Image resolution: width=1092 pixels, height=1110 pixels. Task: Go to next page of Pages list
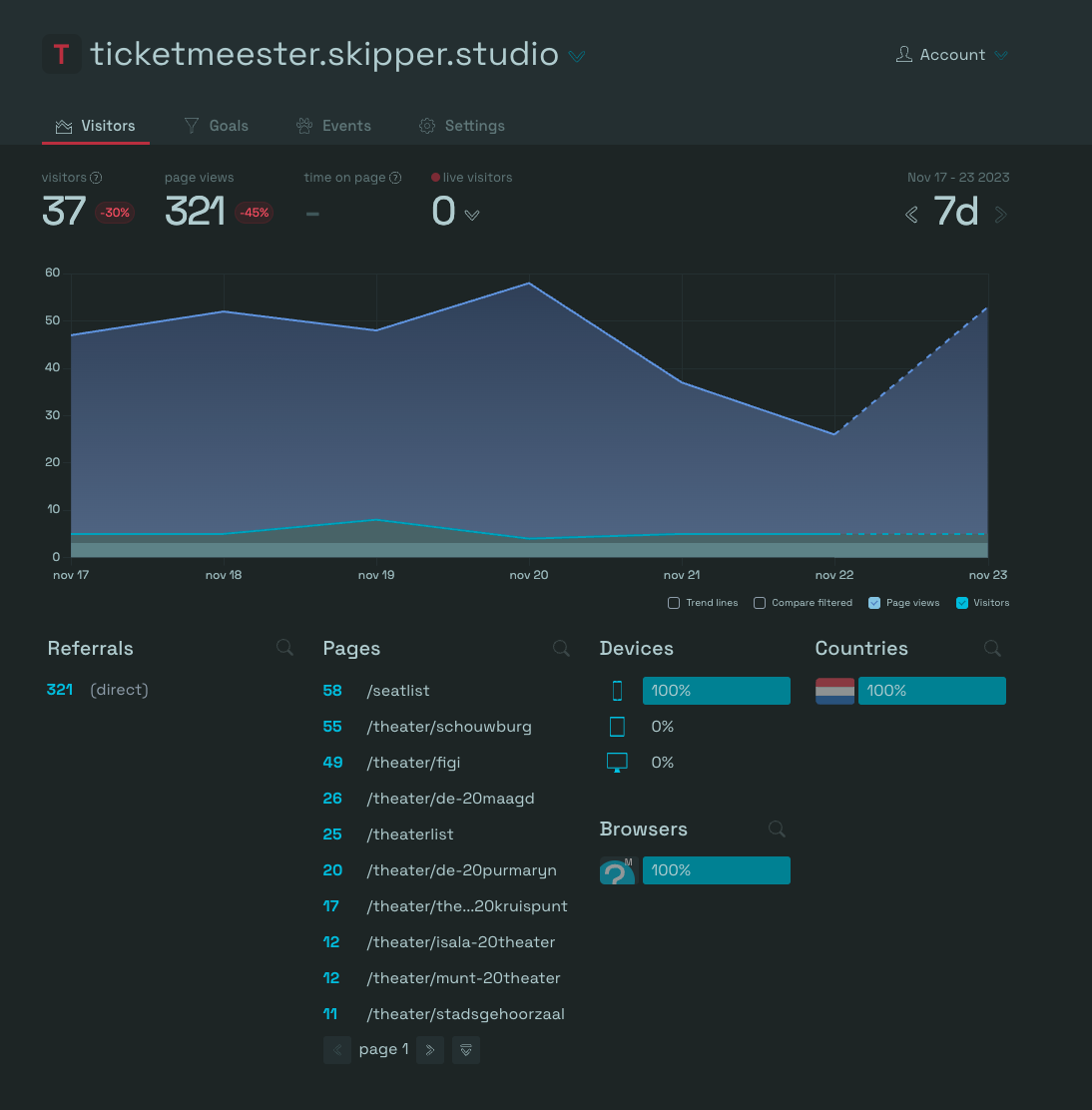tap(429, 1050)
